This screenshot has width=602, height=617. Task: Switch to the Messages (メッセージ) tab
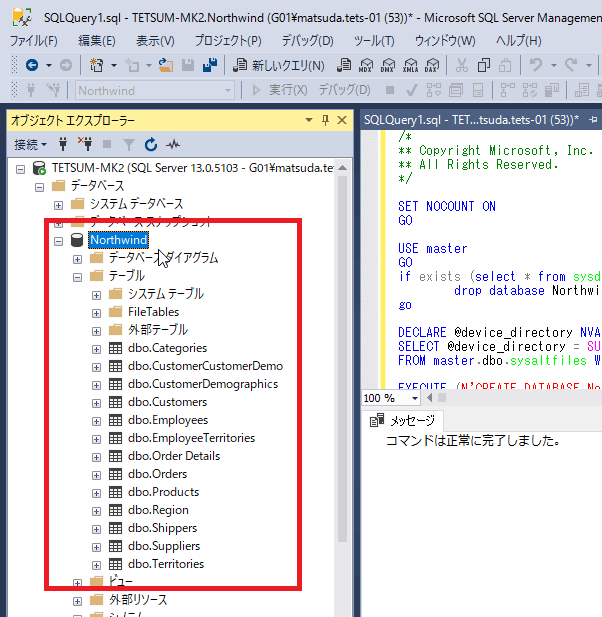[403, 420]
